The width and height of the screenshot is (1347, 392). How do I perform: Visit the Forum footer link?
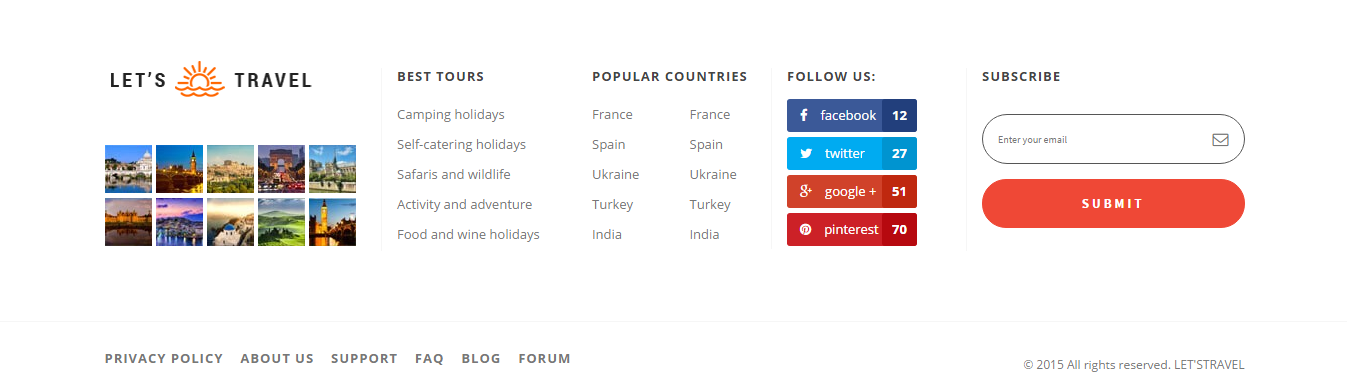pyautogui.click(x=544, y=358)
